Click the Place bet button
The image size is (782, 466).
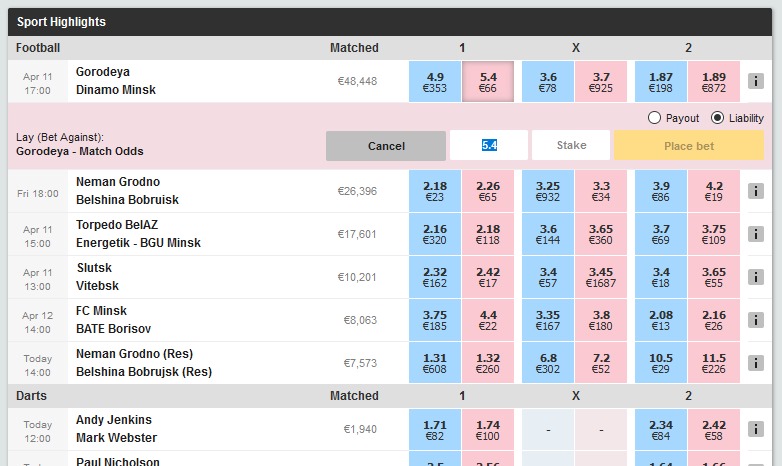pyautogui.click(x=688, y=146)
